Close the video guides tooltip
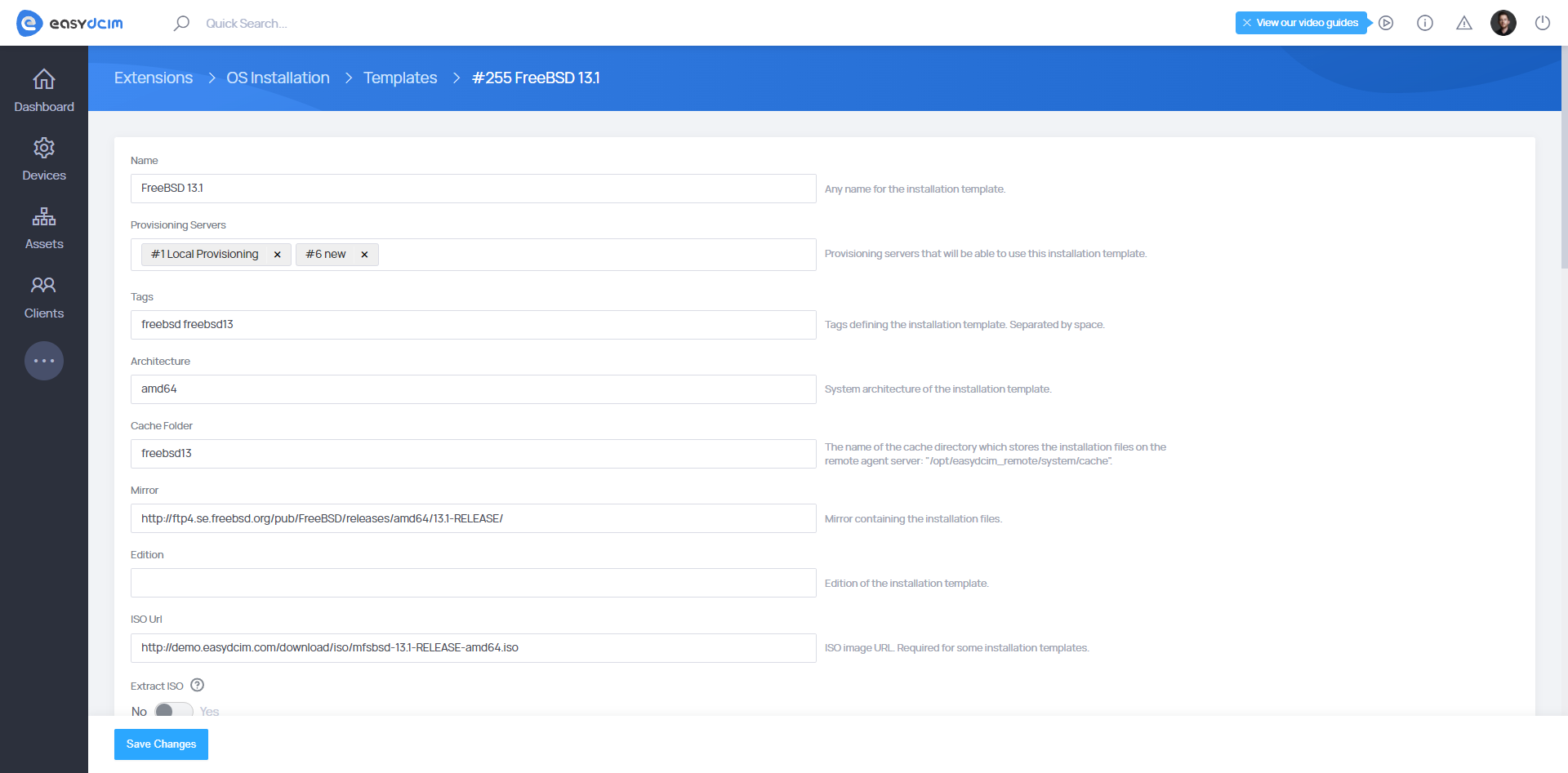Image resolution: width=1568 pixels, height=773 pixels. click(1246, 23)
